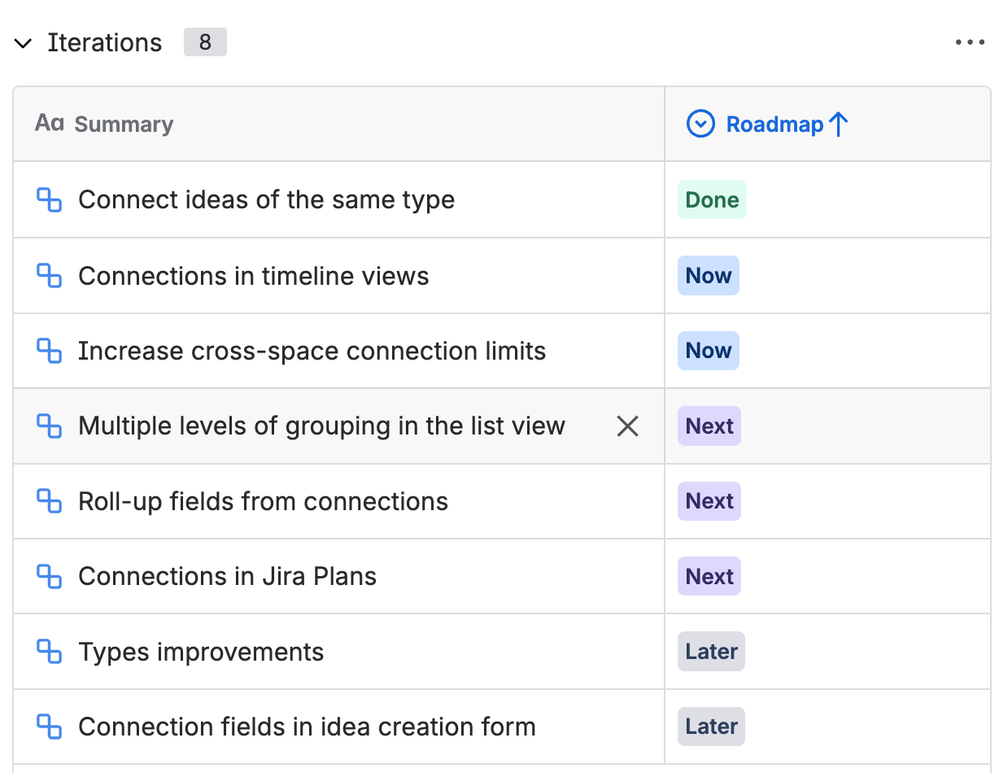Click icon beside Connection fields in idea creation form
Image resolution: width=999 pixels, height=773 pixels.
tap(49, 727)
